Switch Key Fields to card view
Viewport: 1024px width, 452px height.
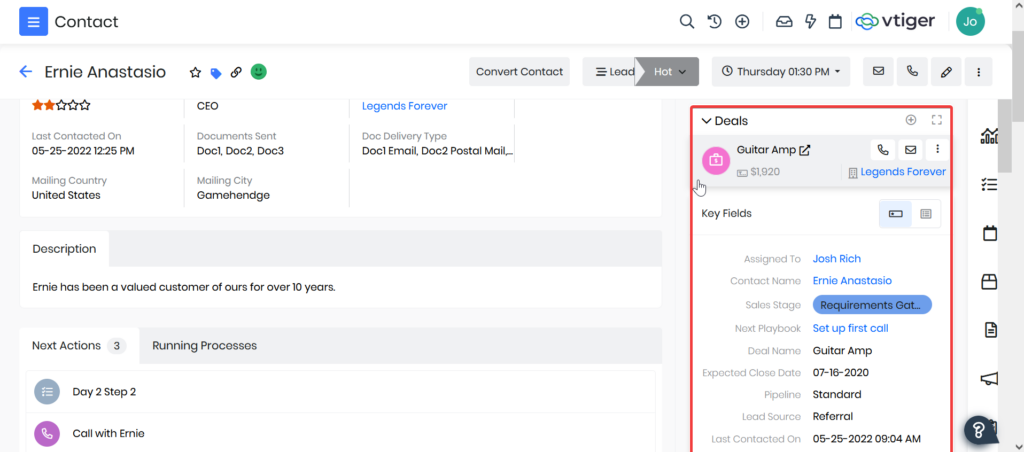[x=895, y=214]
